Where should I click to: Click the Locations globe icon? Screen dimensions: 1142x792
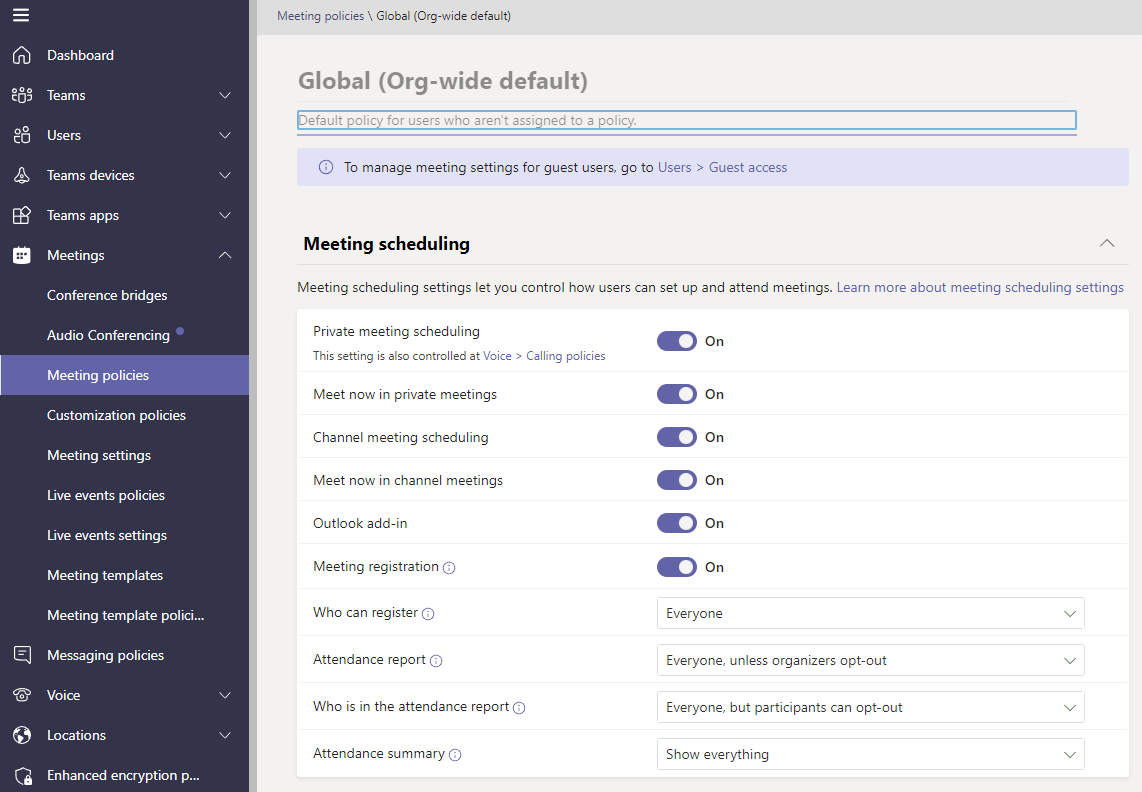22,735
